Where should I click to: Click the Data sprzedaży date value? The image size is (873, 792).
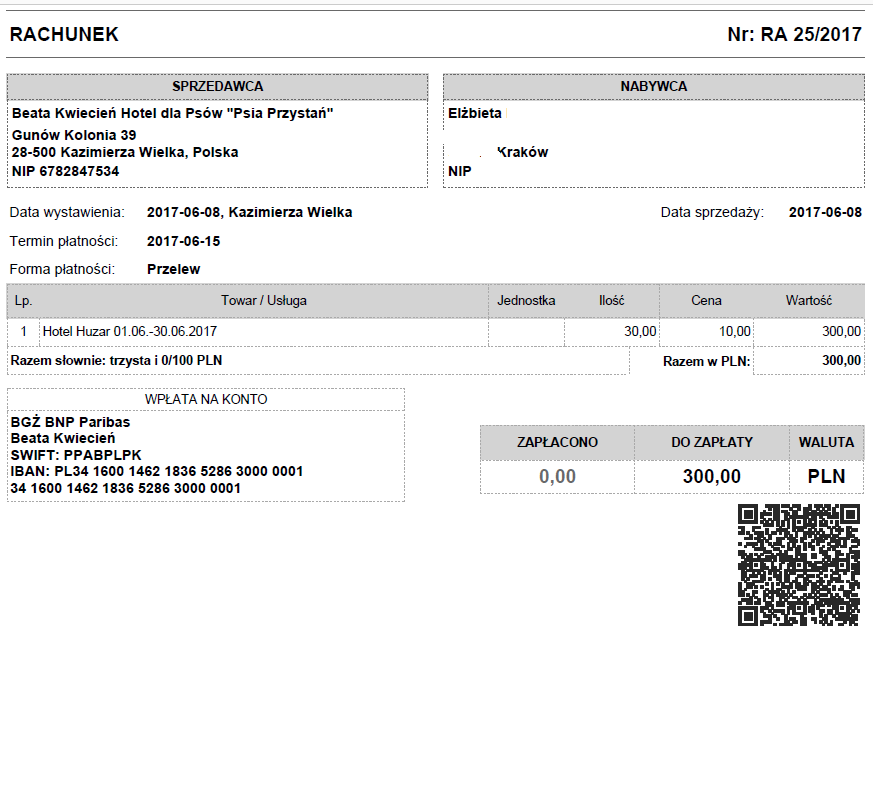[x=825, y=212]
